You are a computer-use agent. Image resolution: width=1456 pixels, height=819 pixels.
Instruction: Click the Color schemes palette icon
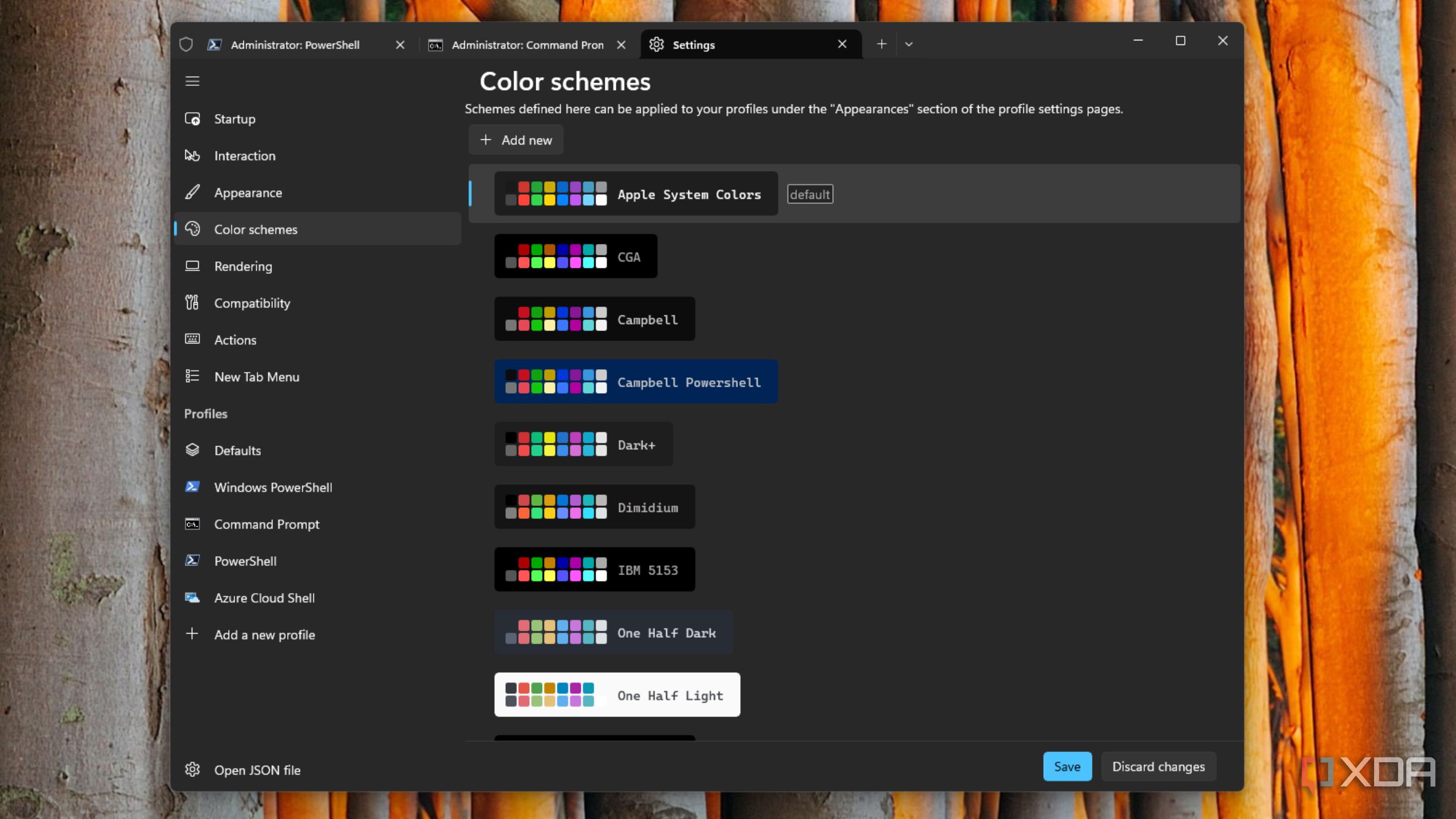192,229
